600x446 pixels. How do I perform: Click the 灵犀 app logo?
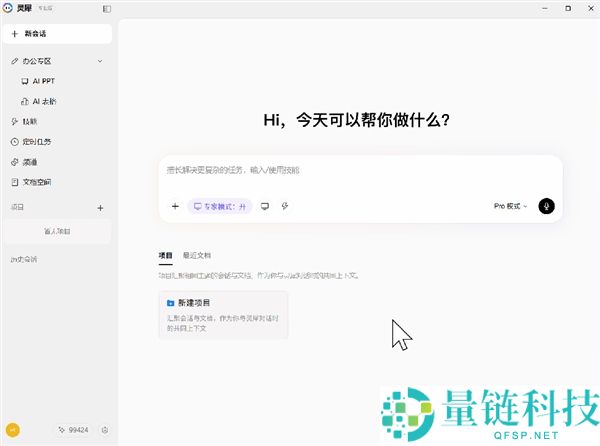(x=8, y=8)
